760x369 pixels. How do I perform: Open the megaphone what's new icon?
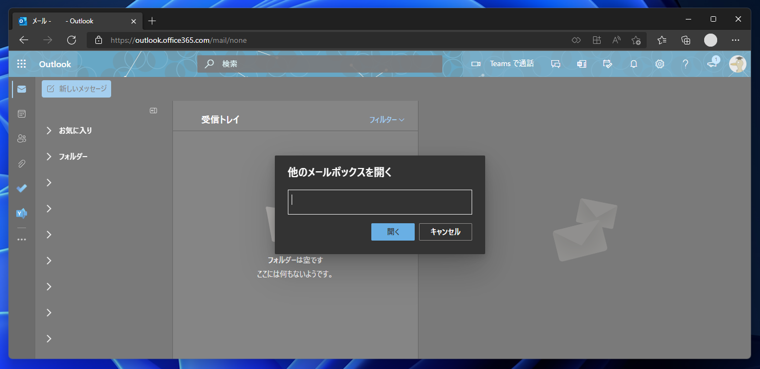[x=712, y=63]
